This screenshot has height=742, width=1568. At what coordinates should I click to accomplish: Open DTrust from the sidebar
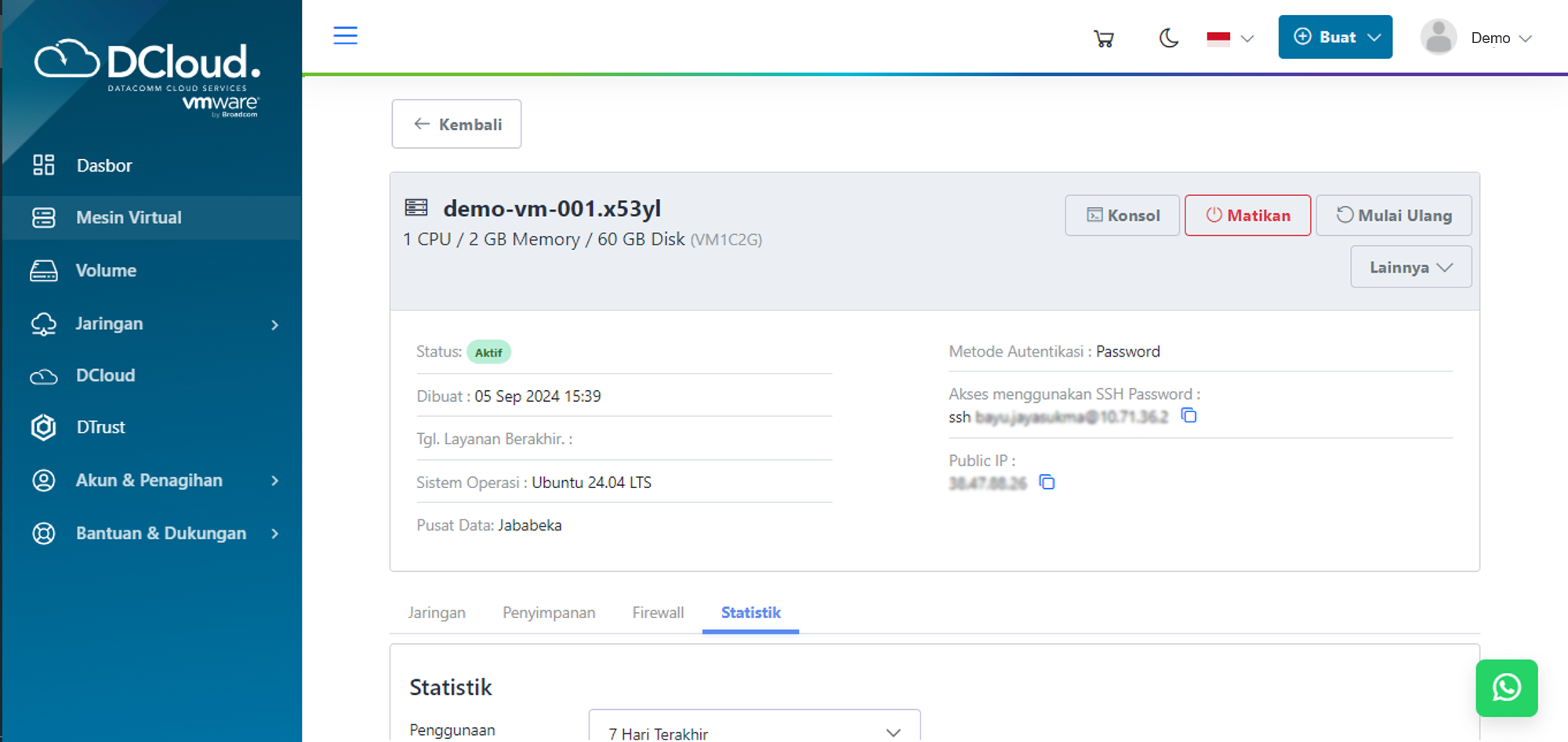100,427
